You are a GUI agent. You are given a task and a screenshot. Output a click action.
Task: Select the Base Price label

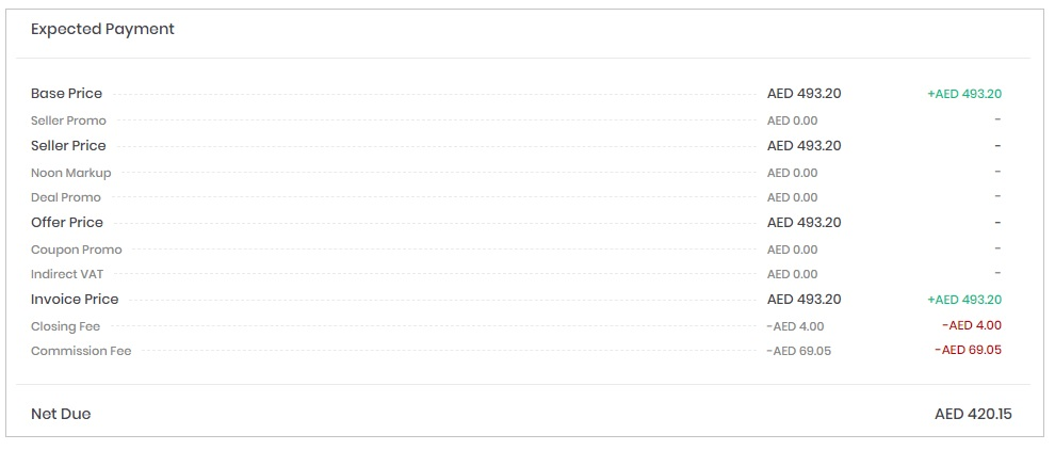(x=66, y=93)
